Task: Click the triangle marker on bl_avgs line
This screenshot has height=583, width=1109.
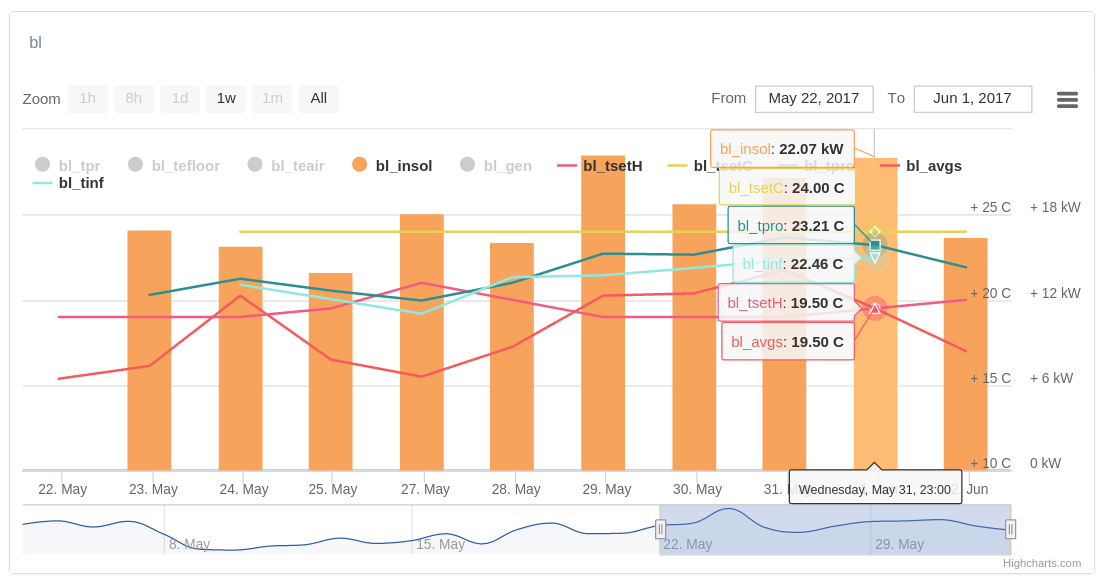Action: click(x=875, y=309)
